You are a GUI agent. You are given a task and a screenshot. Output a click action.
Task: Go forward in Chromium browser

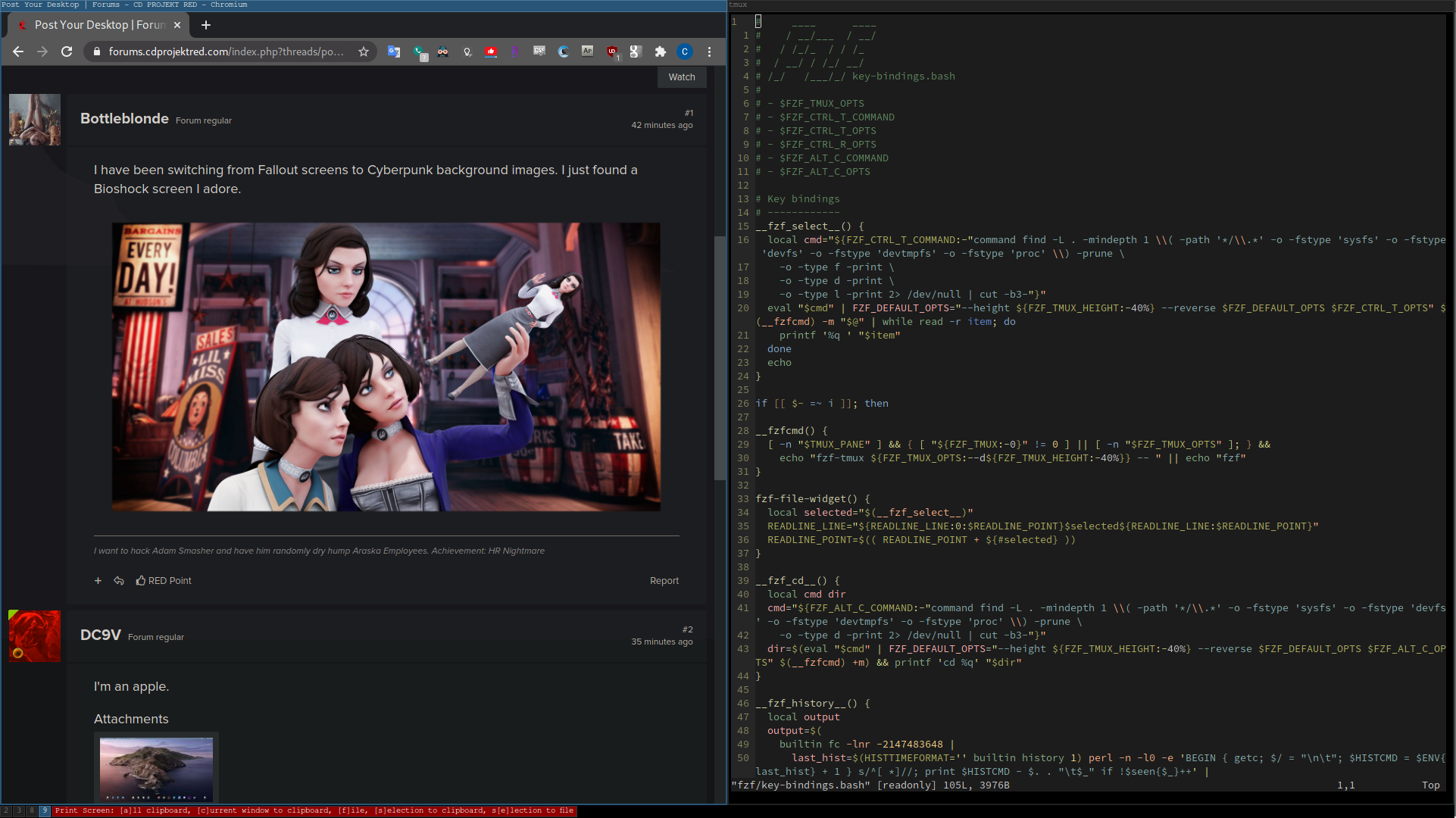coord(42,52)
